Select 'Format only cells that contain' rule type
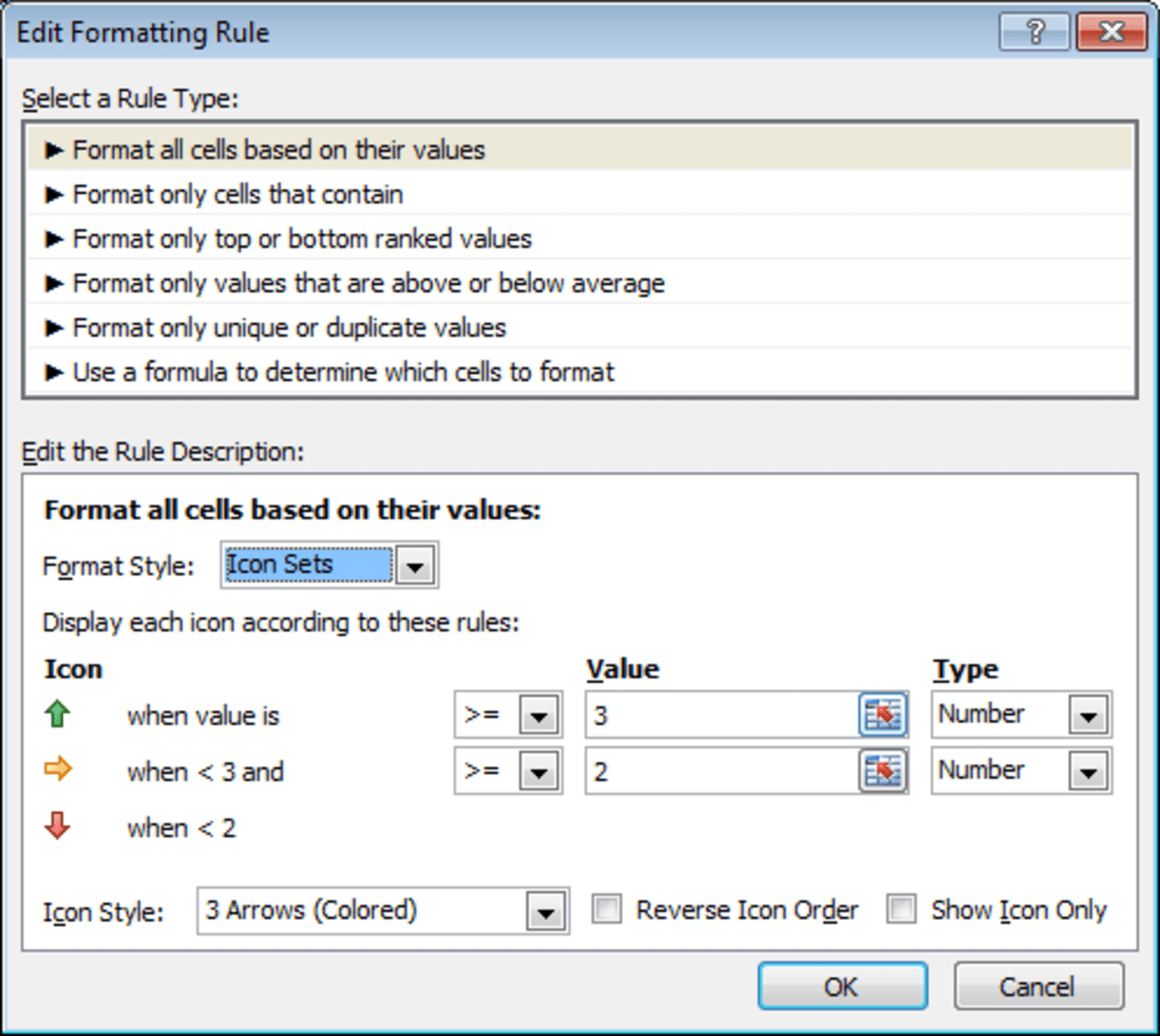Image resolution: width=1160 pixels, height=1036 pixels. pos(237,194)
